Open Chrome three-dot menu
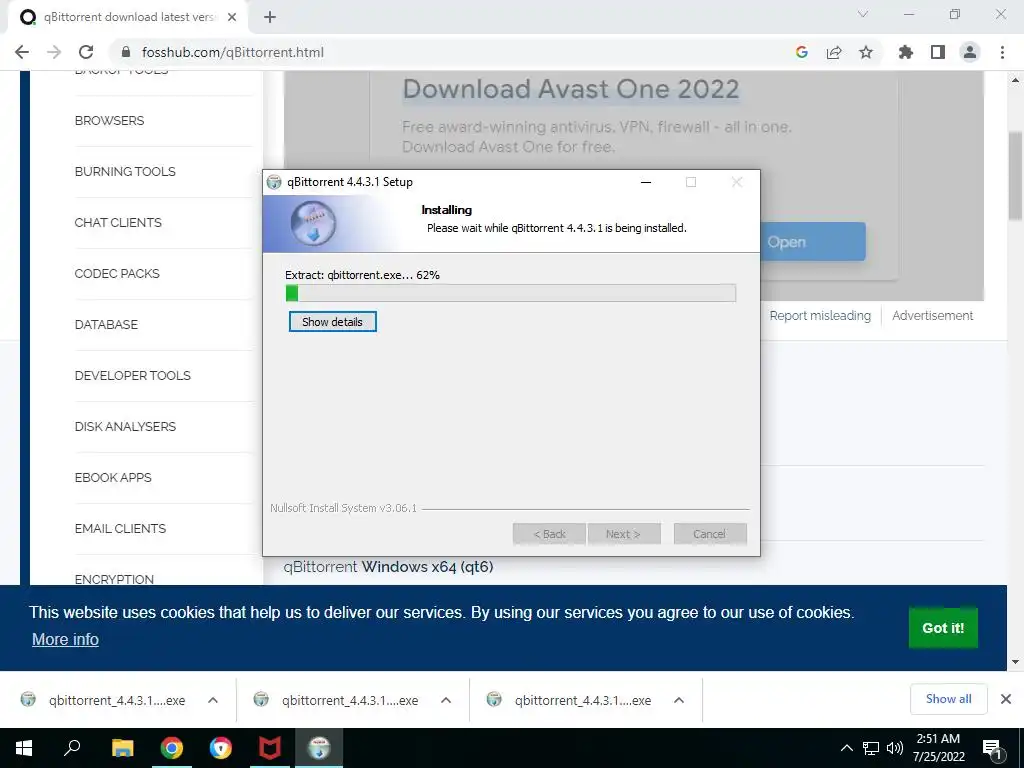This screenshot has width=1024, height=768. [1002, 52]
